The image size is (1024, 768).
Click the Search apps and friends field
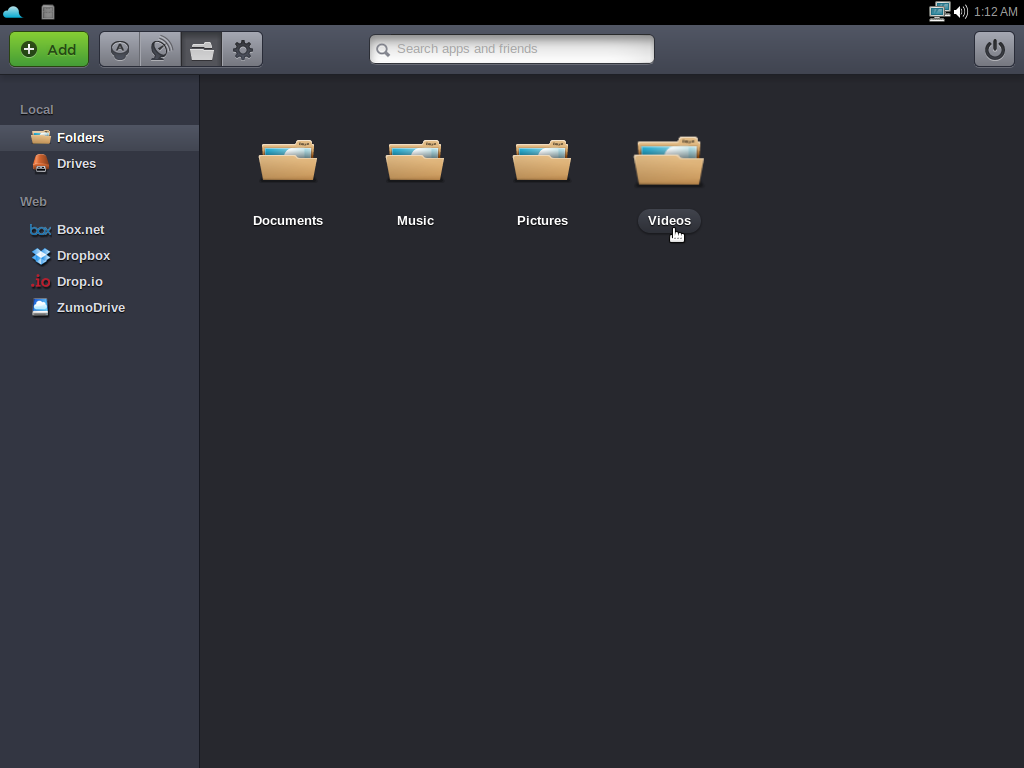tap(512, 50)
